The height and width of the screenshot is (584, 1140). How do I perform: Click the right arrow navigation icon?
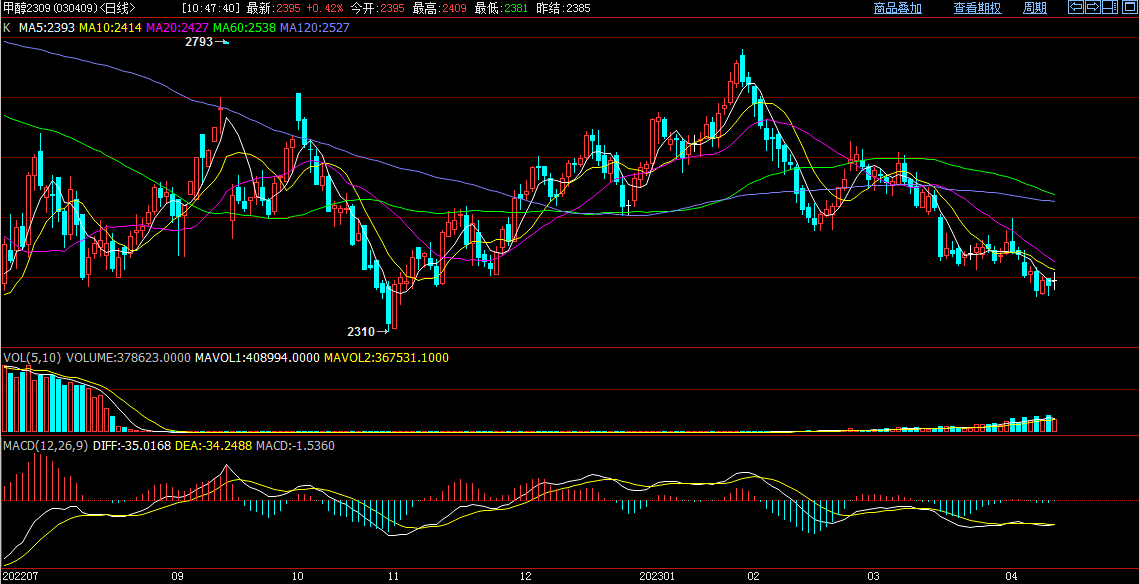click(x=1093, y=8)
